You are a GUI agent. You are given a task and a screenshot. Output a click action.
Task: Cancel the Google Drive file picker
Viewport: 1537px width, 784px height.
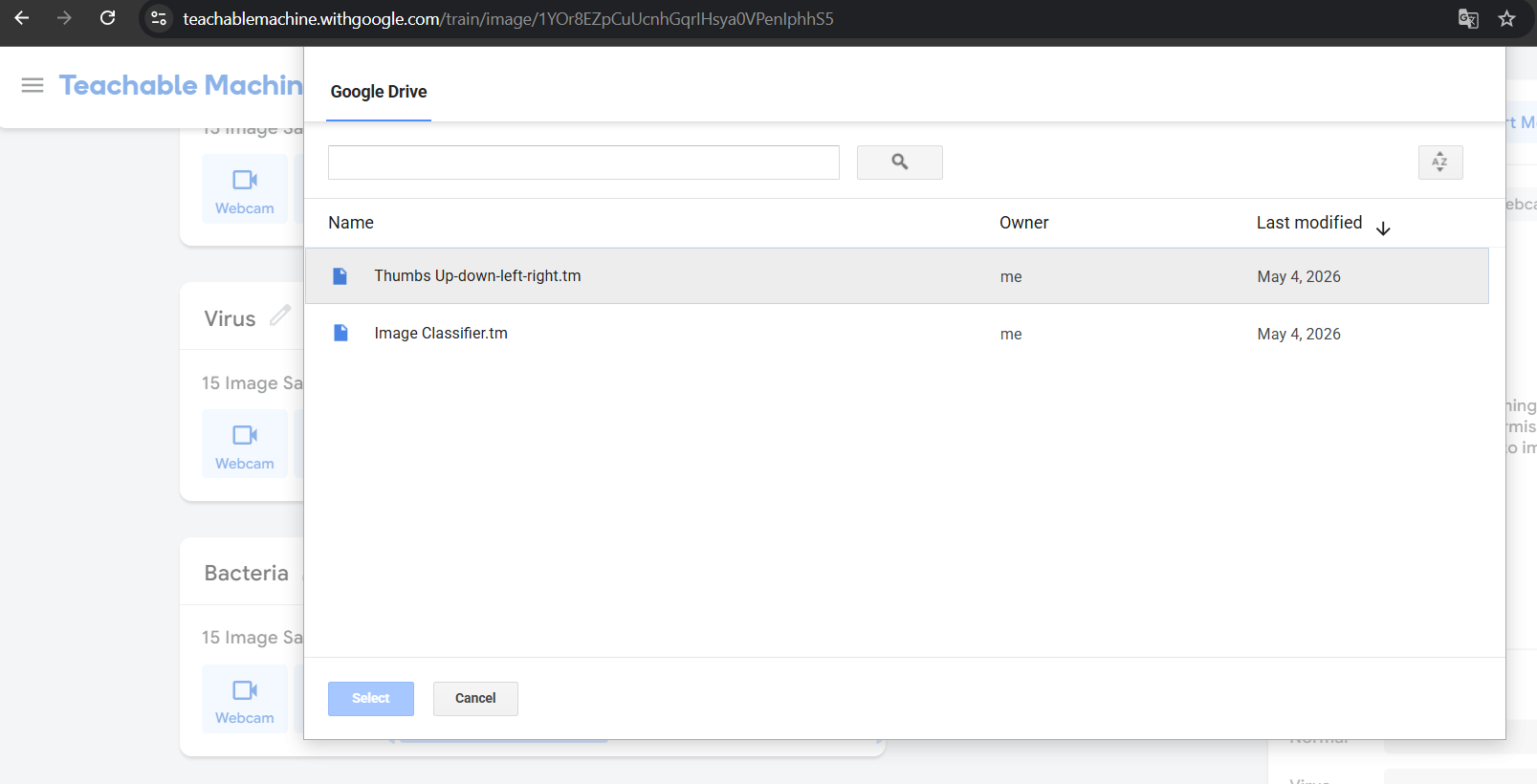click(x=475, y=699)
